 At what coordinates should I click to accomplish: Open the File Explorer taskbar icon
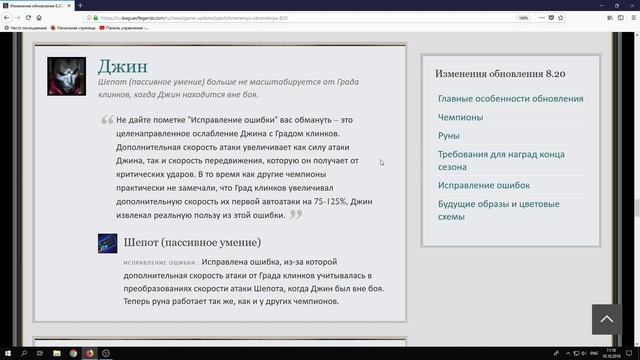57,353
